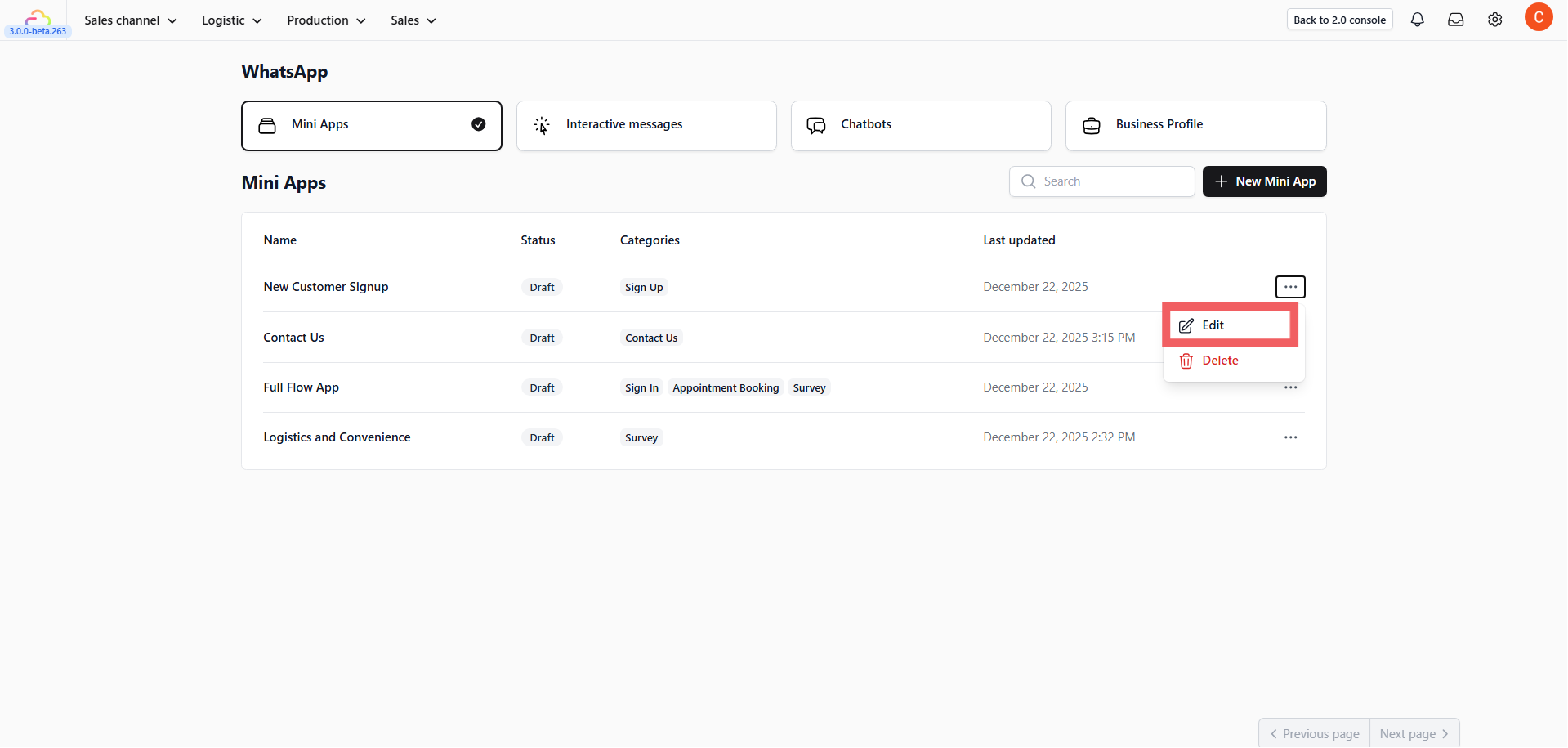Click the trash icon next to Delete
Image resolution: width=1568 pixels, height=748 pixels.
tap(1186, 361)
